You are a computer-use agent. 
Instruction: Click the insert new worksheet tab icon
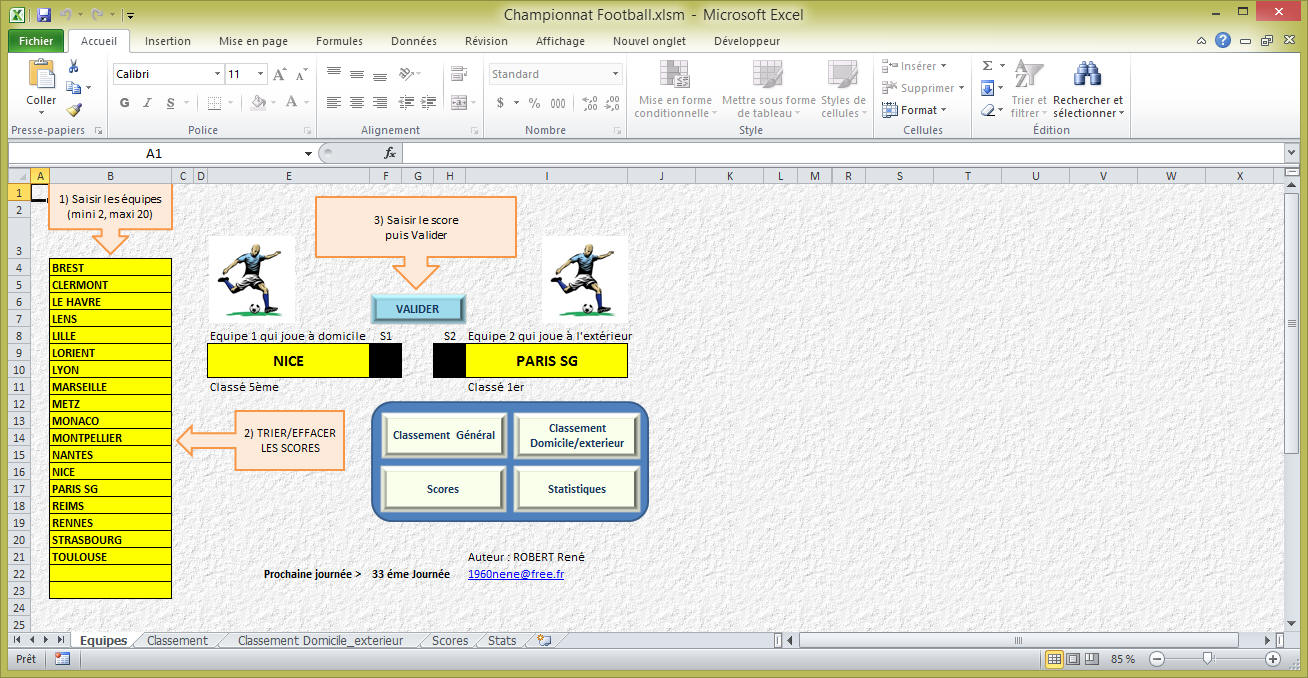point(544,640)
